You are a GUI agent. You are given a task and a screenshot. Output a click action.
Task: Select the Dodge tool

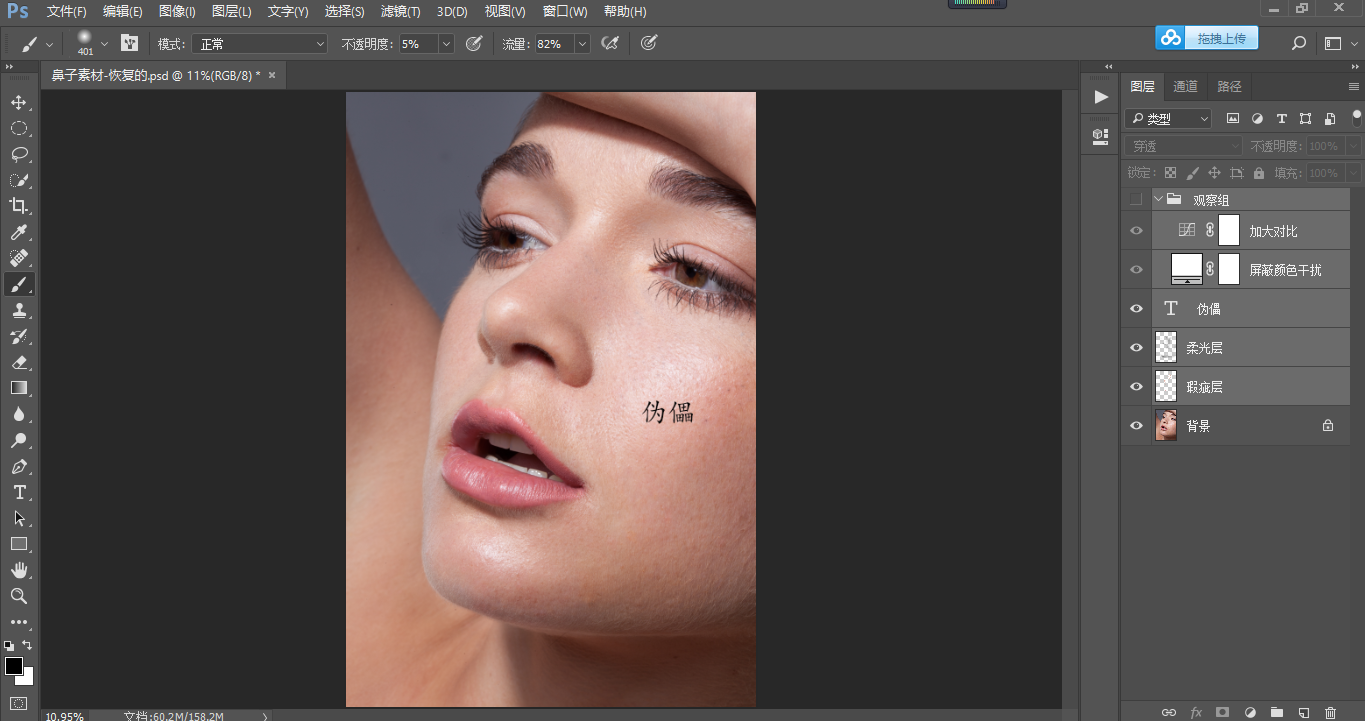(19, 440)
